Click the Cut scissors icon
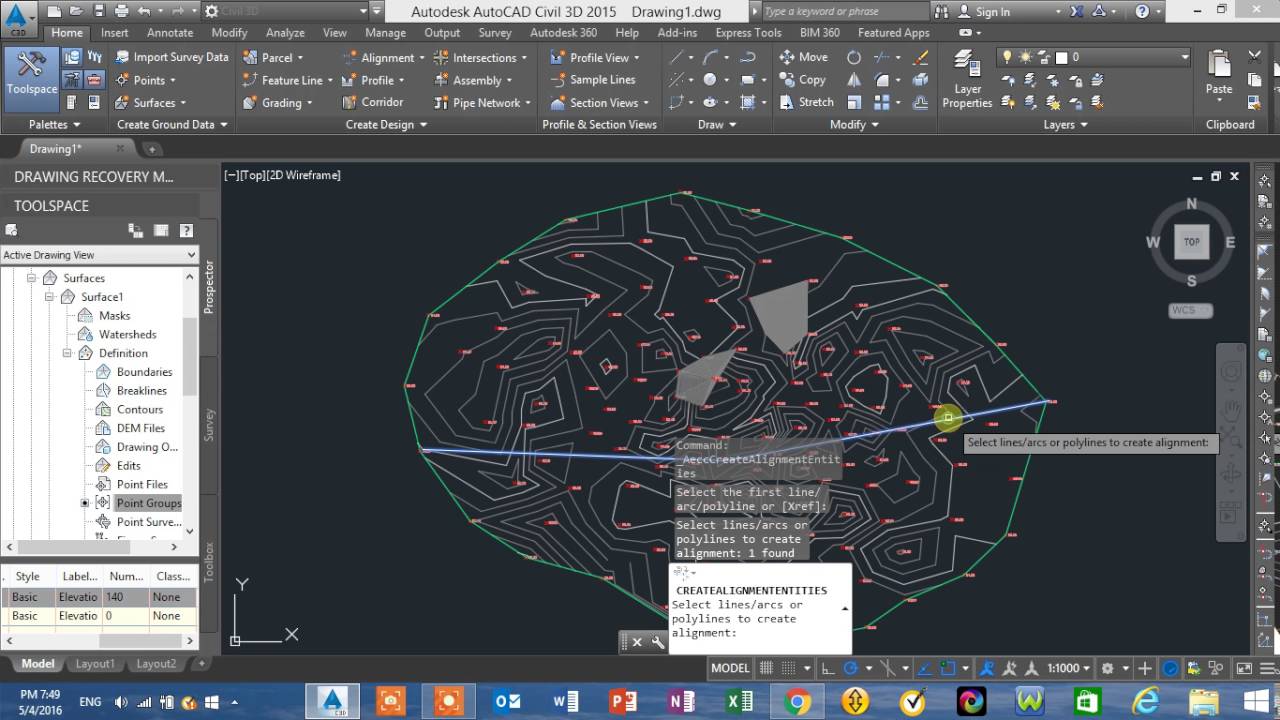This screenshot has height=720, width=1280. coord(1255,57)
